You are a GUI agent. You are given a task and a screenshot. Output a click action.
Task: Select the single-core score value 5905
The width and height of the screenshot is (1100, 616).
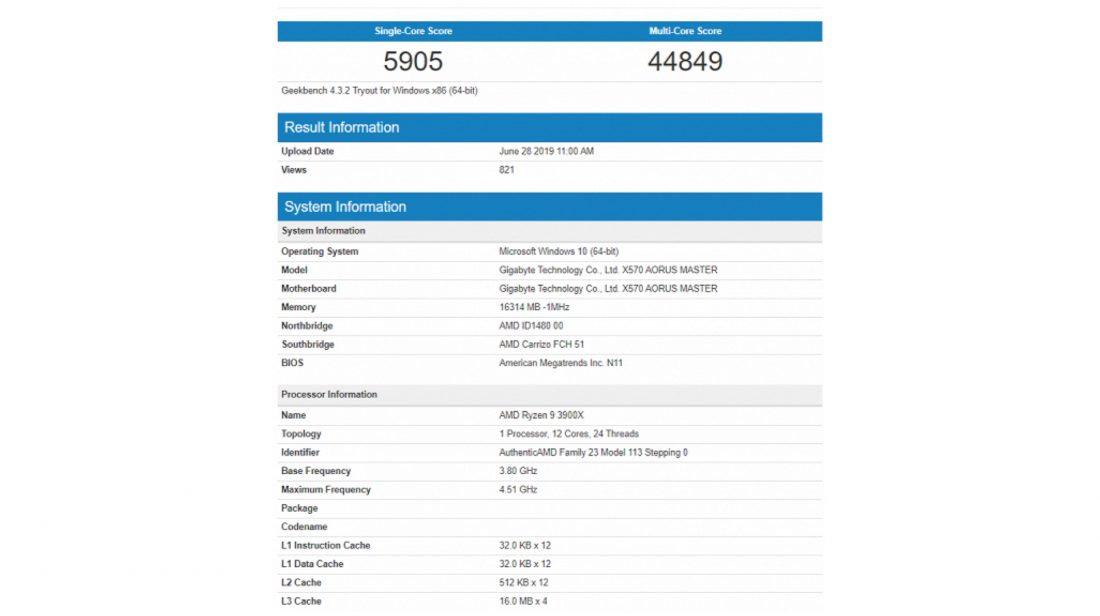click(413, 62)
